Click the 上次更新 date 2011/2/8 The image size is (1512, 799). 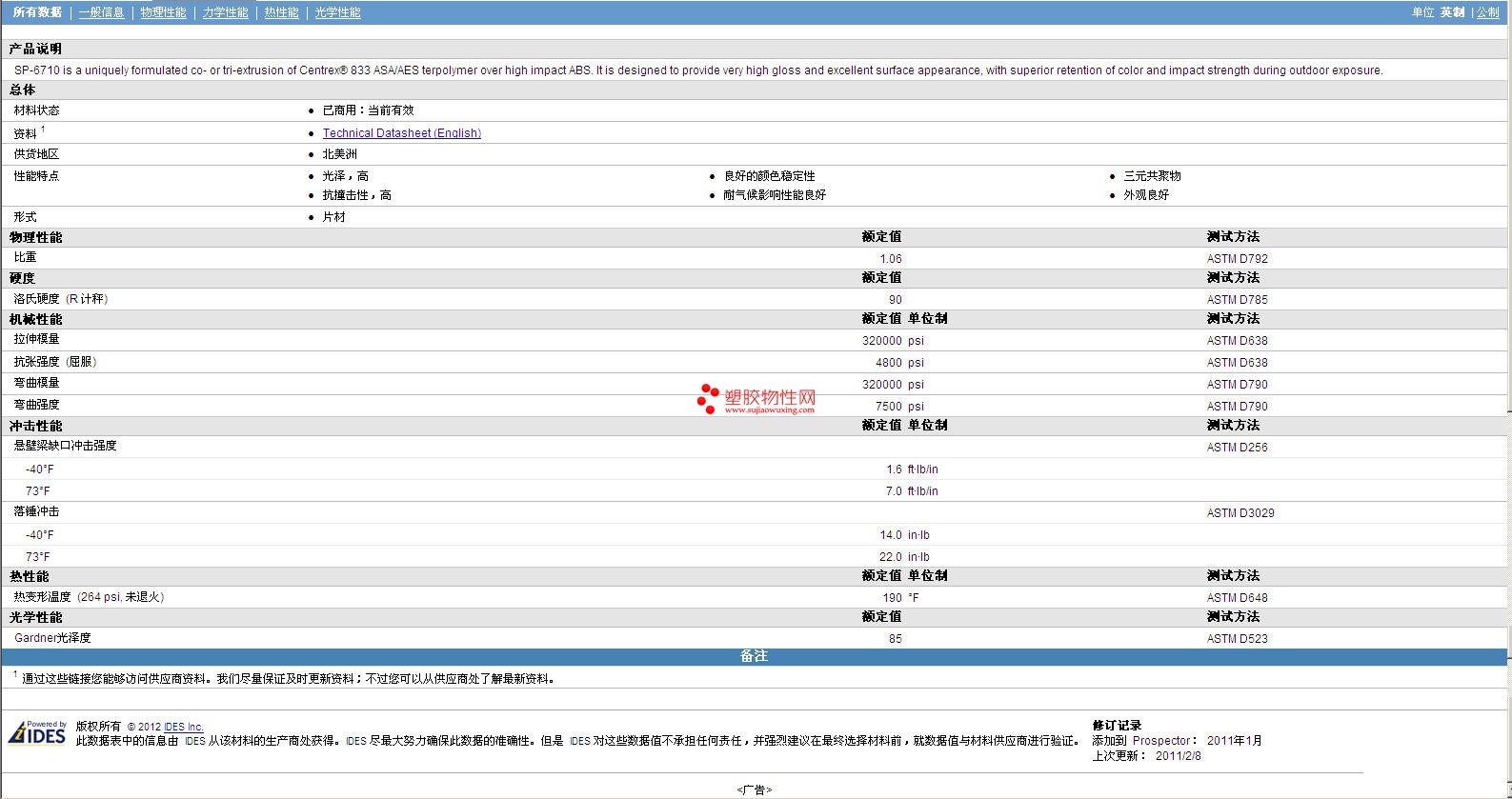(x=1179, y=756)
